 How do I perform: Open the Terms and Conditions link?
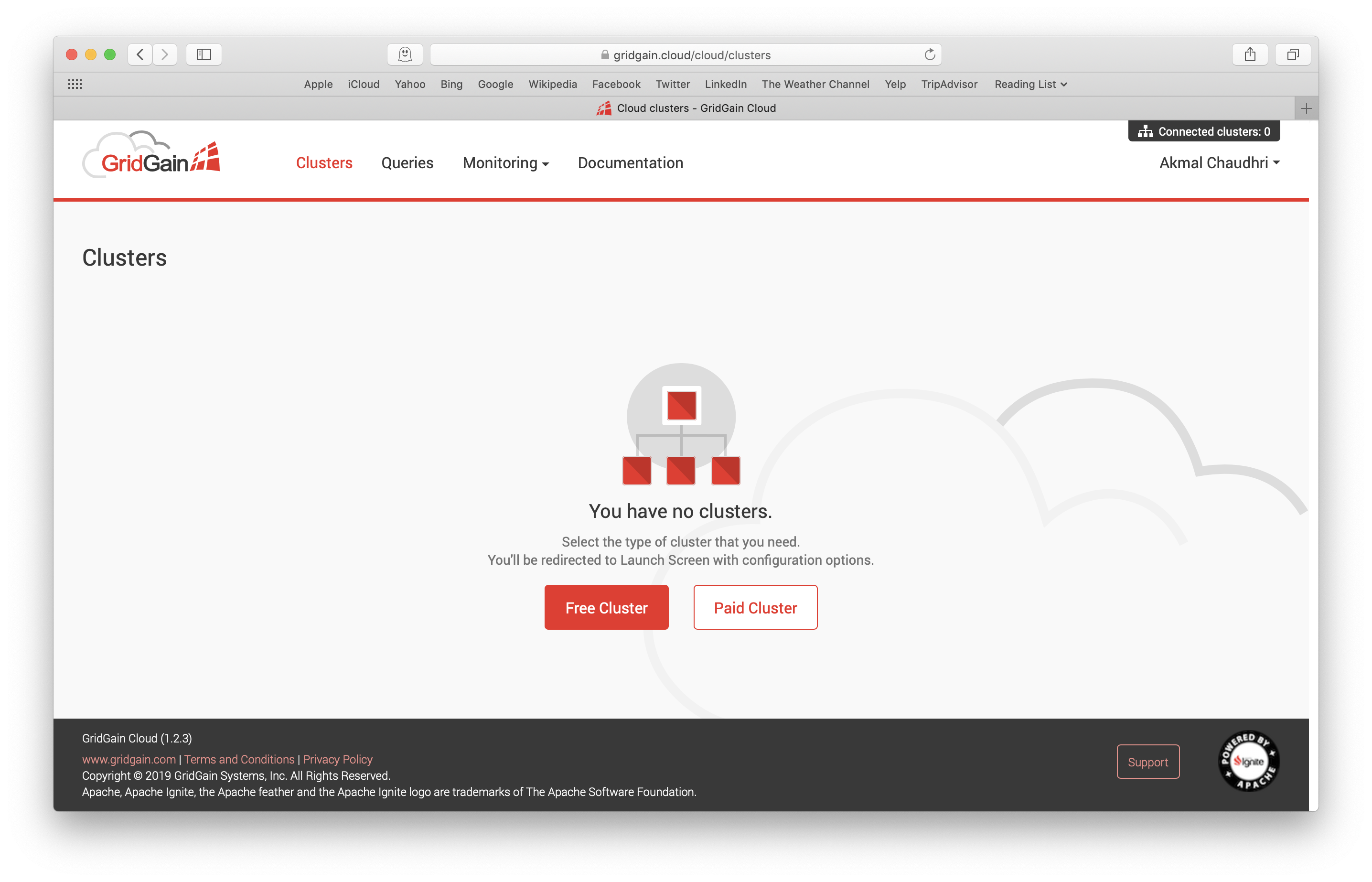[x=239, y=759]
